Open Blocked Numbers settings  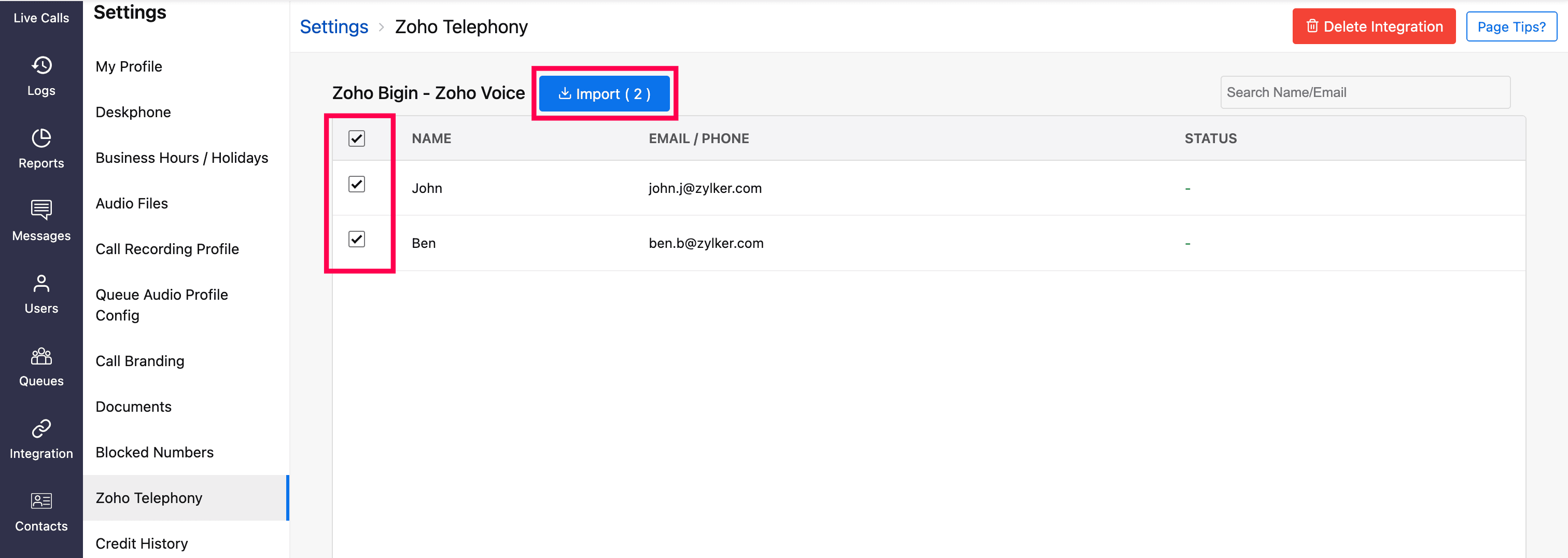click(155, 452)
